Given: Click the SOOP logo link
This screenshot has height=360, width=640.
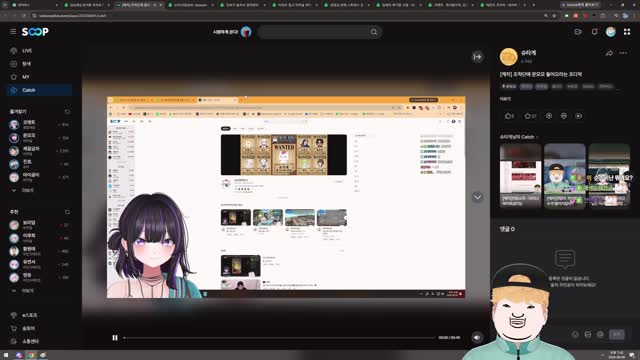Looking at the screenshot, I should point(35,31).
